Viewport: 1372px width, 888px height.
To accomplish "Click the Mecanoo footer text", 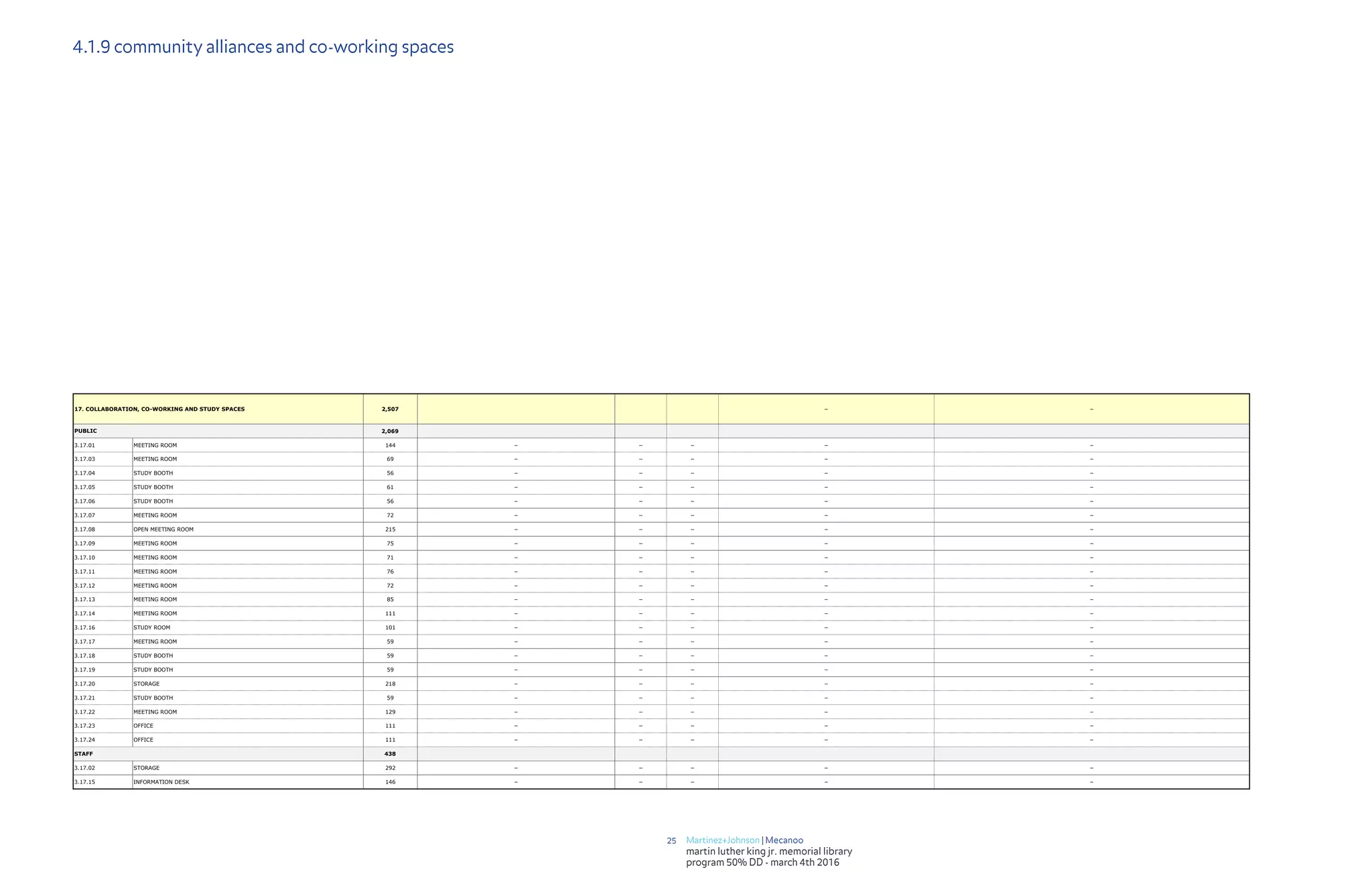I will point(784,840).
